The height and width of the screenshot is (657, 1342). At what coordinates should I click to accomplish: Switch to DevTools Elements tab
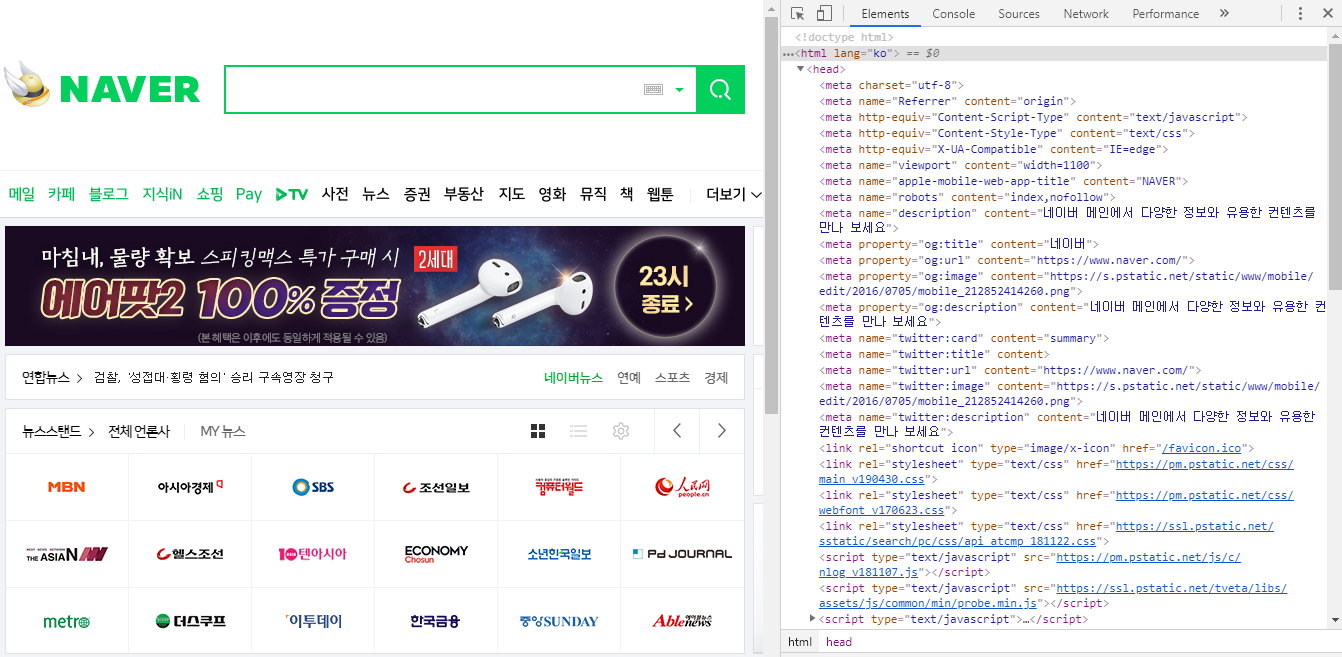point(885,14)
